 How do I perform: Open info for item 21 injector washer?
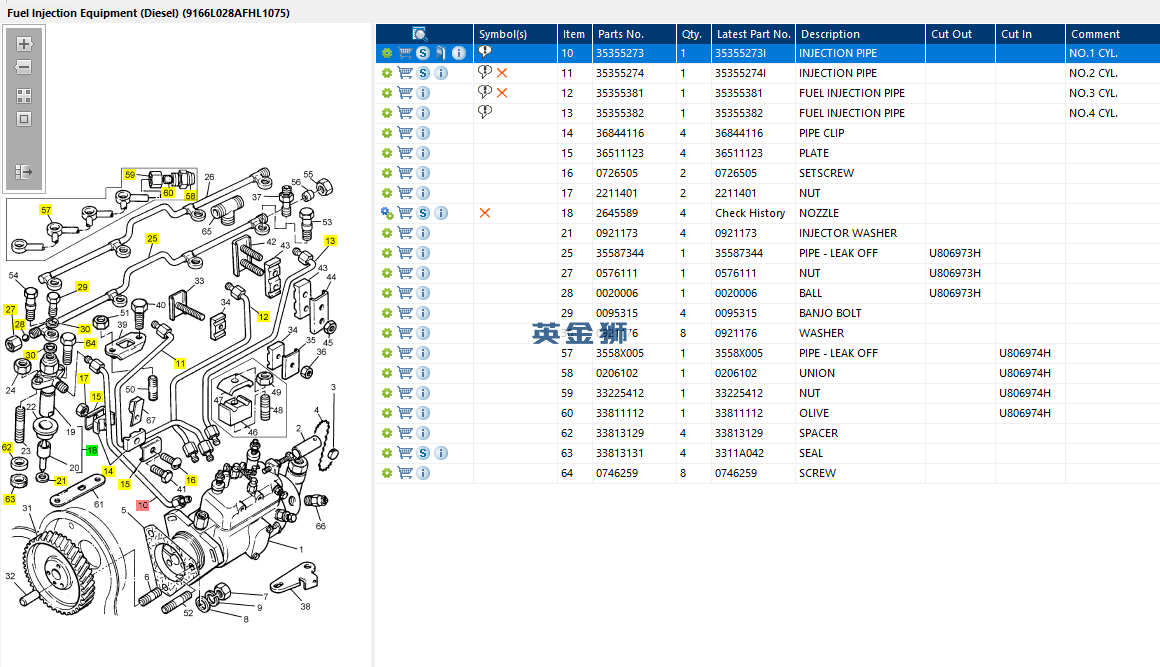423,233
